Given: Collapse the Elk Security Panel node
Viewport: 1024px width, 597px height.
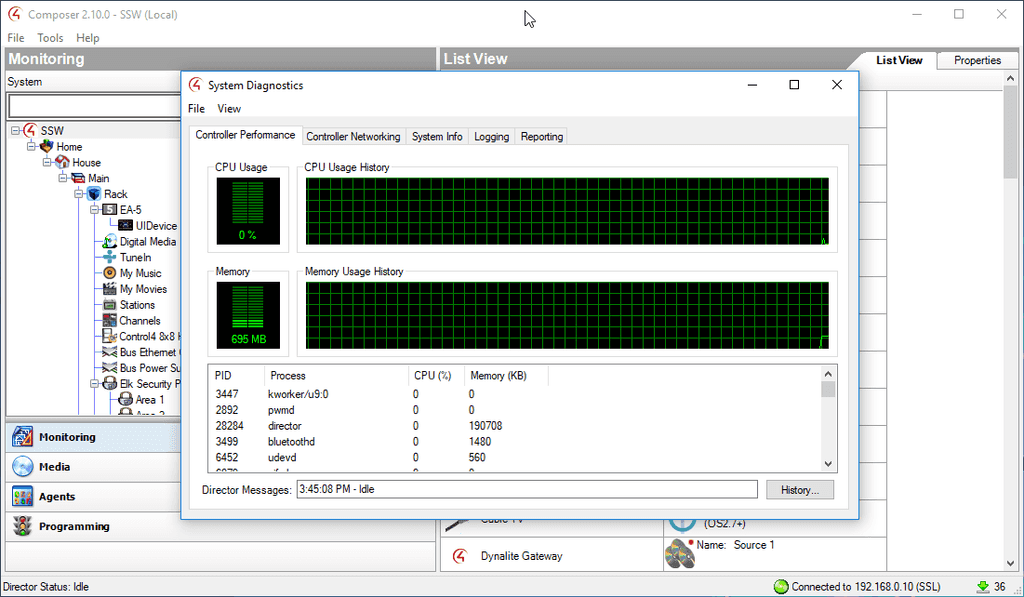Looking at the screenshot, I should (x=95, y=384).
